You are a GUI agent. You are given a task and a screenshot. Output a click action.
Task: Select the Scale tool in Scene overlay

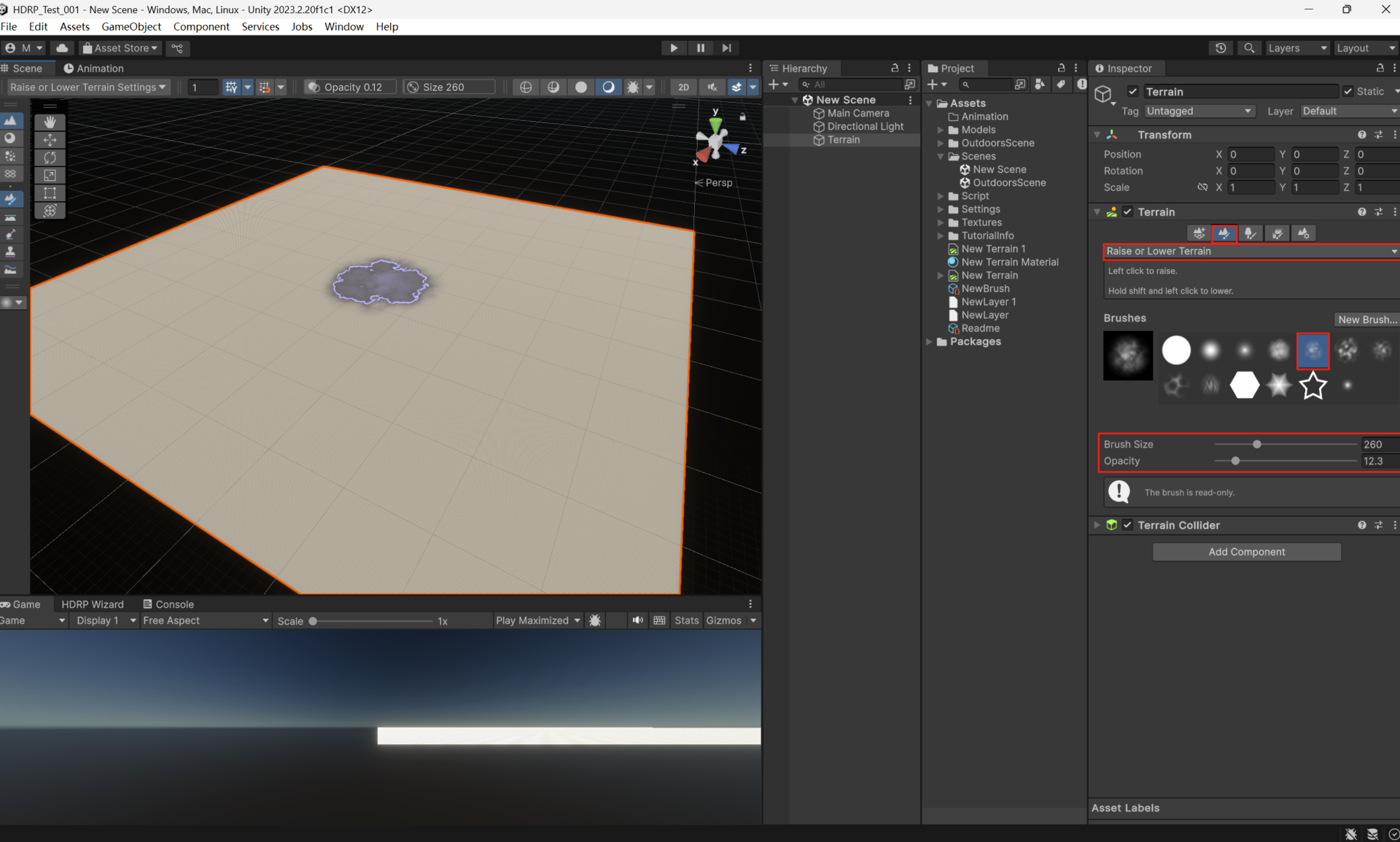point(50,175)
